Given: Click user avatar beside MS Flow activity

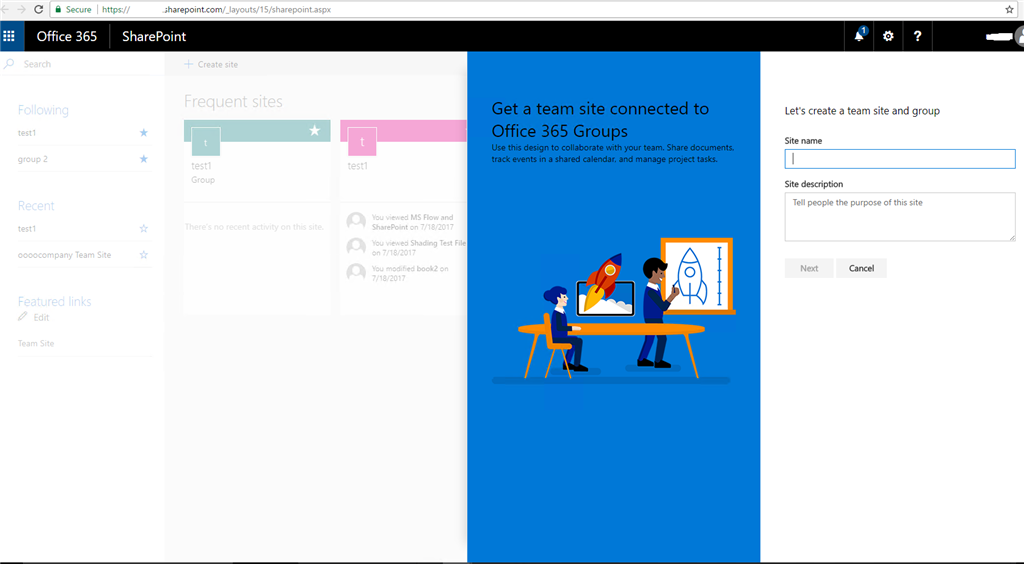Looking at the screenshot, I should [x=356, y=221].
